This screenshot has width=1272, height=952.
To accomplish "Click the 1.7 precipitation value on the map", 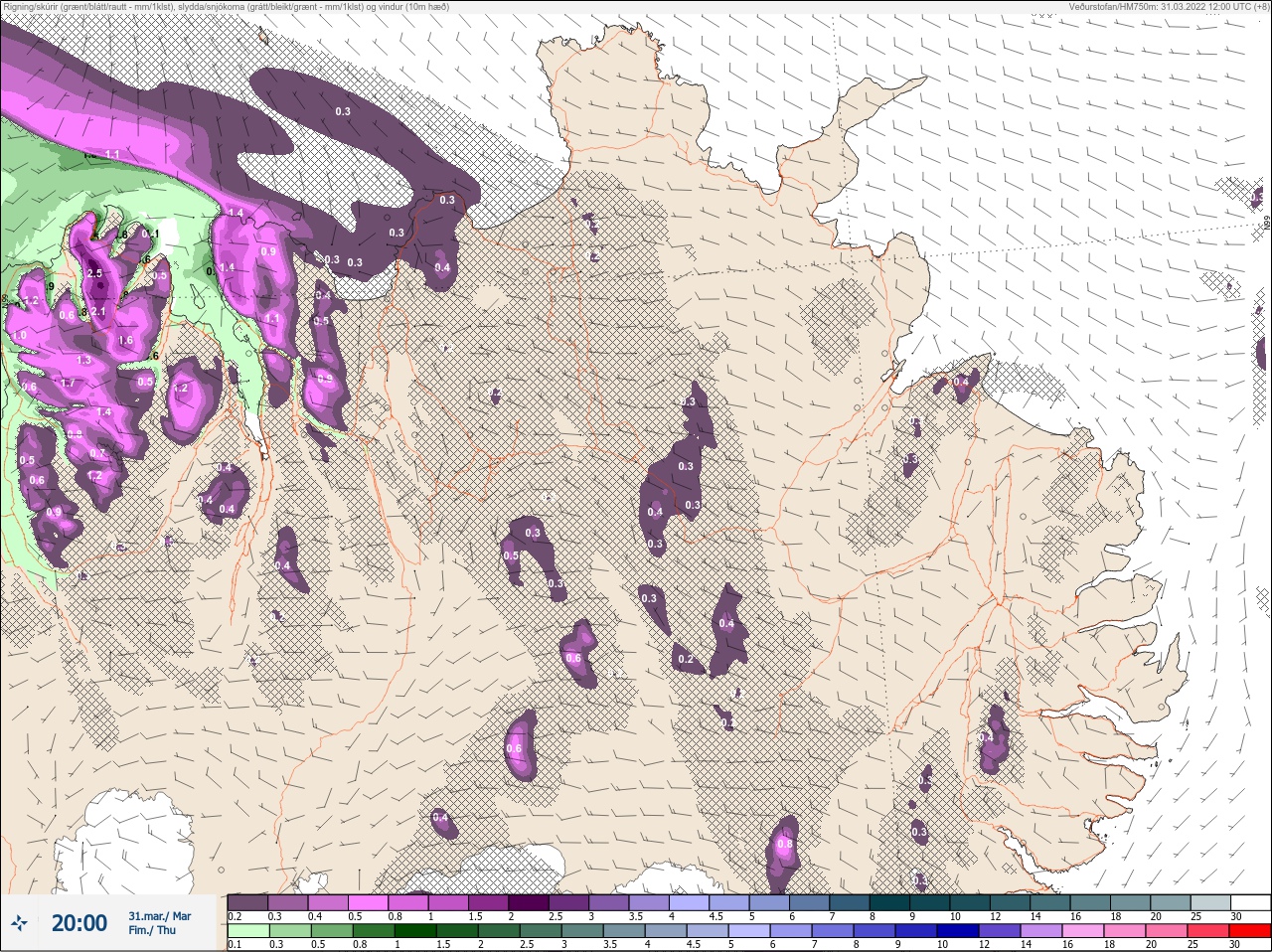I will 68,384.
